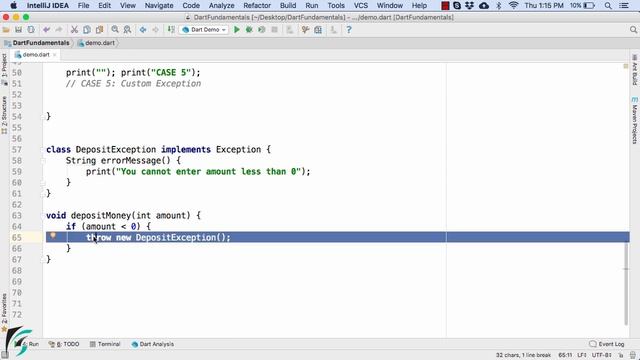The width and height of the screenshot is (640, 360).
Task: Click the Build project icon
Action: (171, 30)
